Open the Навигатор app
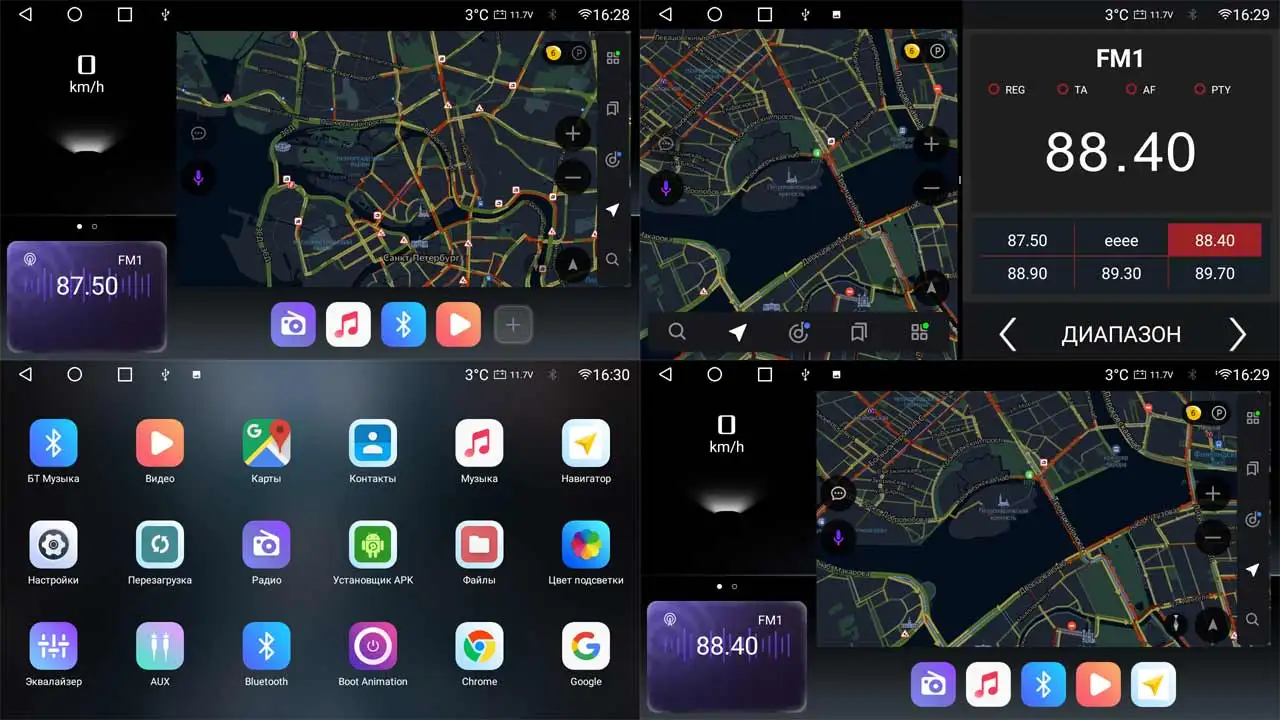This screenshot has height=720, width=1280. [x=586, y=444]
